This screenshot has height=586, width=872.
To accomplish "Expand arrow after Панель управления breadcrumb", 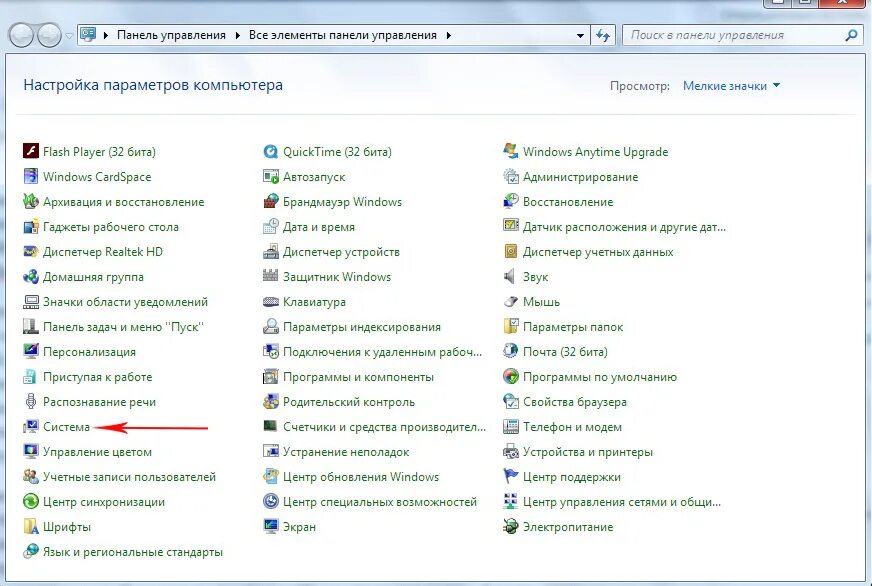I will (x=237, y=35).
